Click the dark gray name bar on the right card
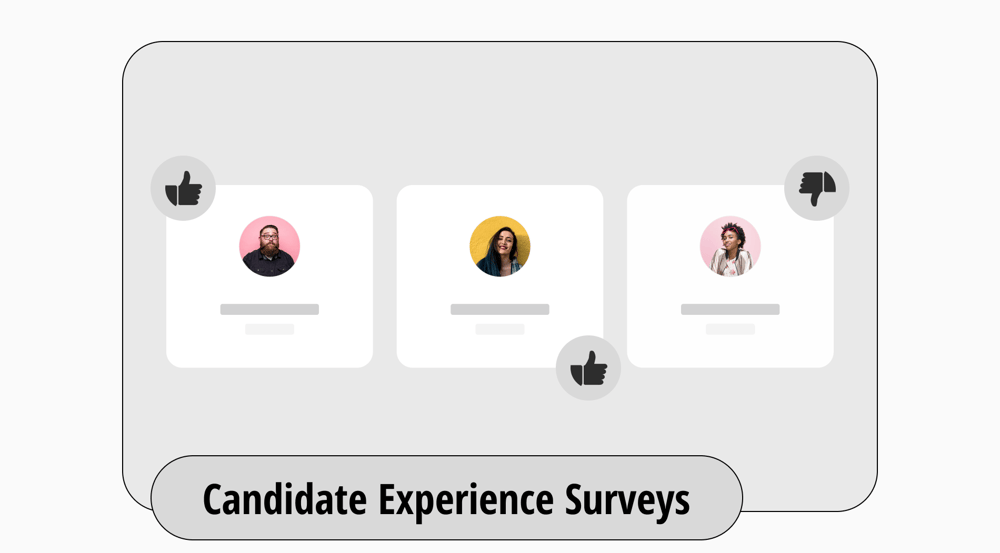Viewport: 1000px width, 553px height. coord(730,310)
